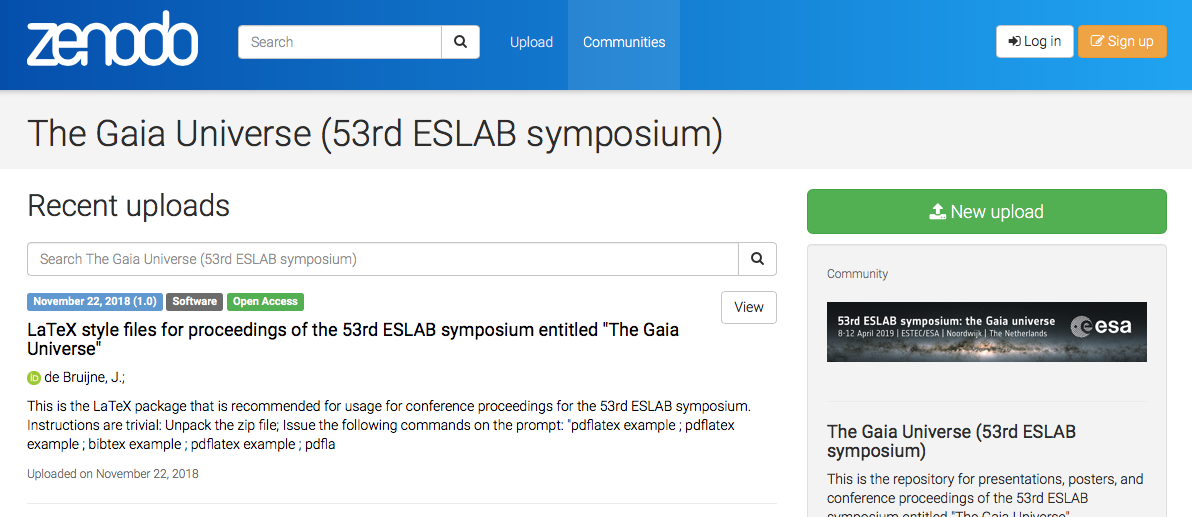
Task: Focus the Search The Gaia Universe field
Action: pos(383,258)
